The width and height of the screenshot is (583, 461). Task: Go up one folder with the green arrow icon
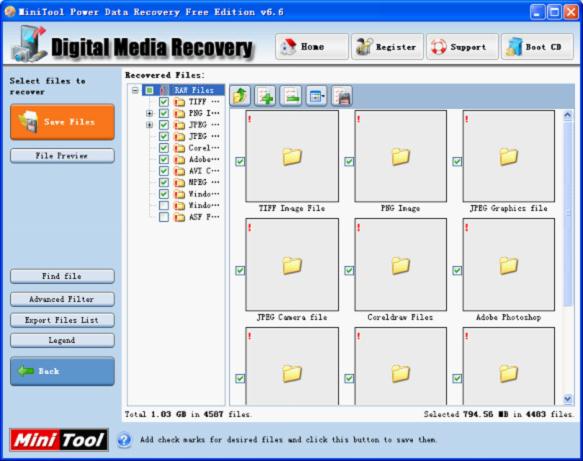tap(240, 96)
